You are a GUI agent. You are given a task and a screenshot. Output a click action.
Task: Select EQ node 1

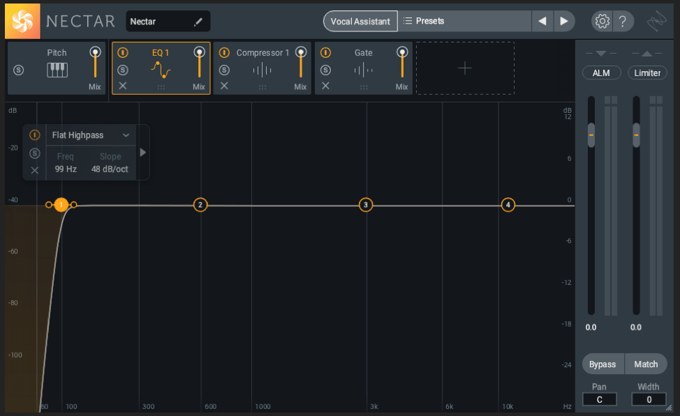pyautogui.click(x=61, y=205)
